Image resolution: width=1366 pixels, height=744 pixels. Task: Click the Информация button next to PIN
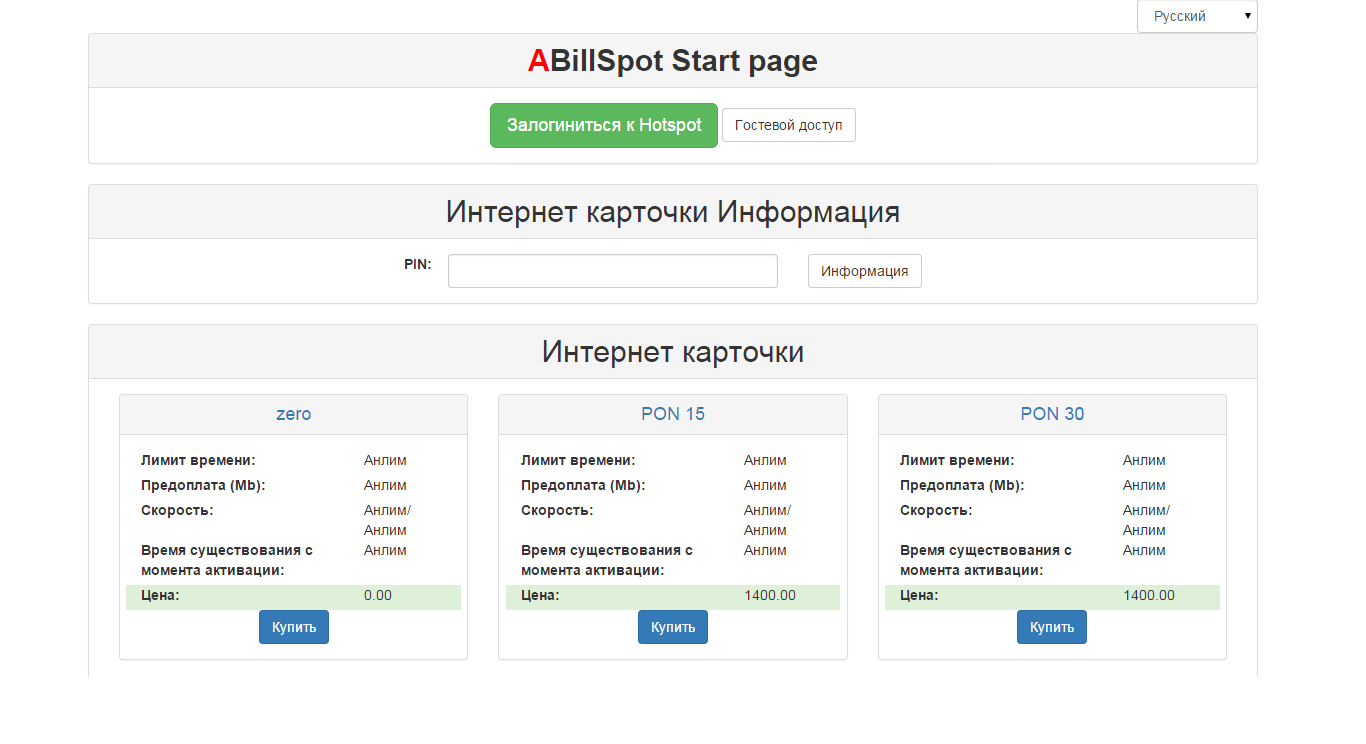864,271
